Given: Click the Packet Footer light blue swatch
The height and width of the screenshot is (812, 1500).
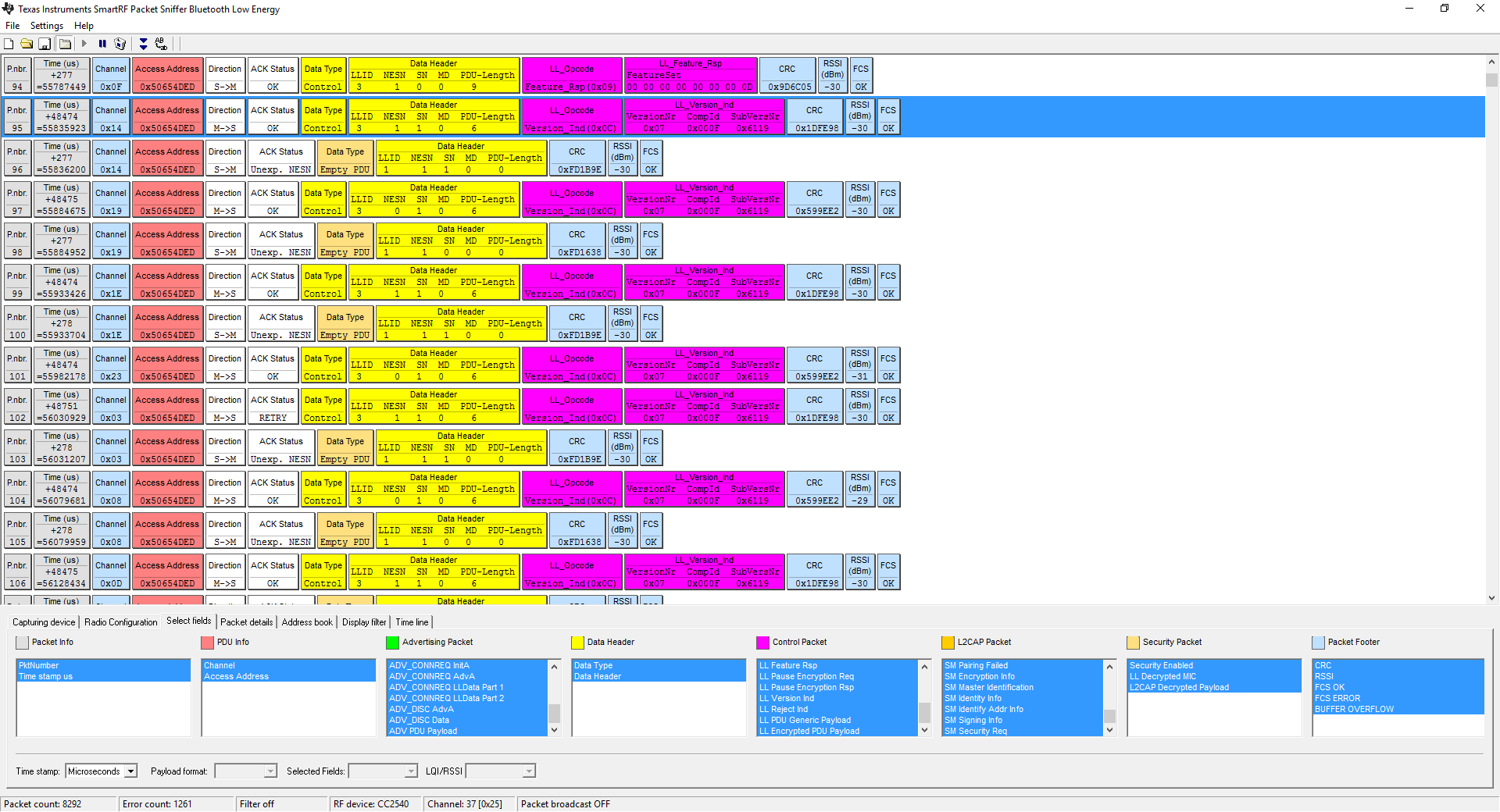Looking at the screenshot, I should [x=1318, y=643].
